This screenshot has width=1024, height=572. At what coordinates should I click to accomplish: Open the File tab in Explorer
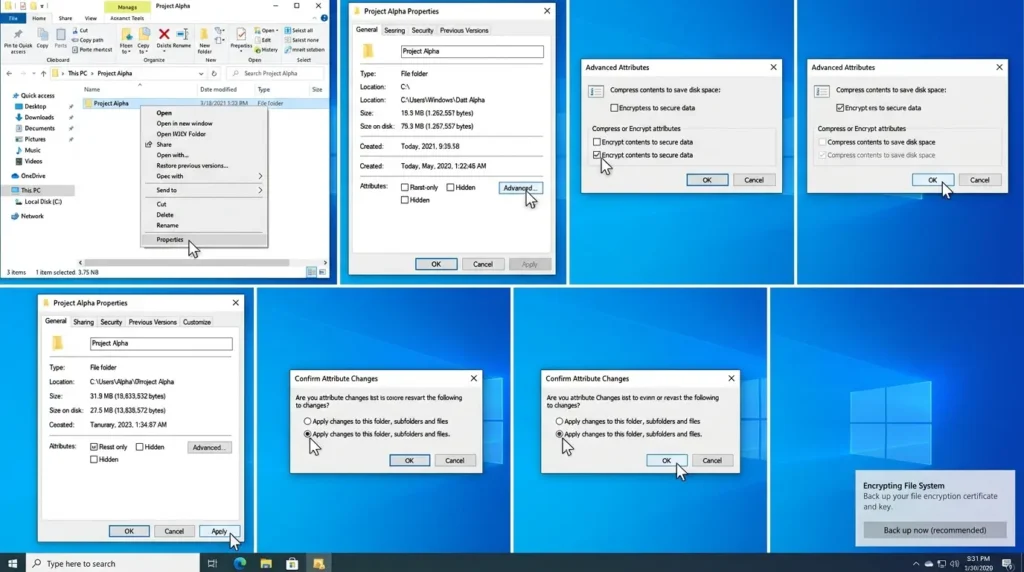13,18
